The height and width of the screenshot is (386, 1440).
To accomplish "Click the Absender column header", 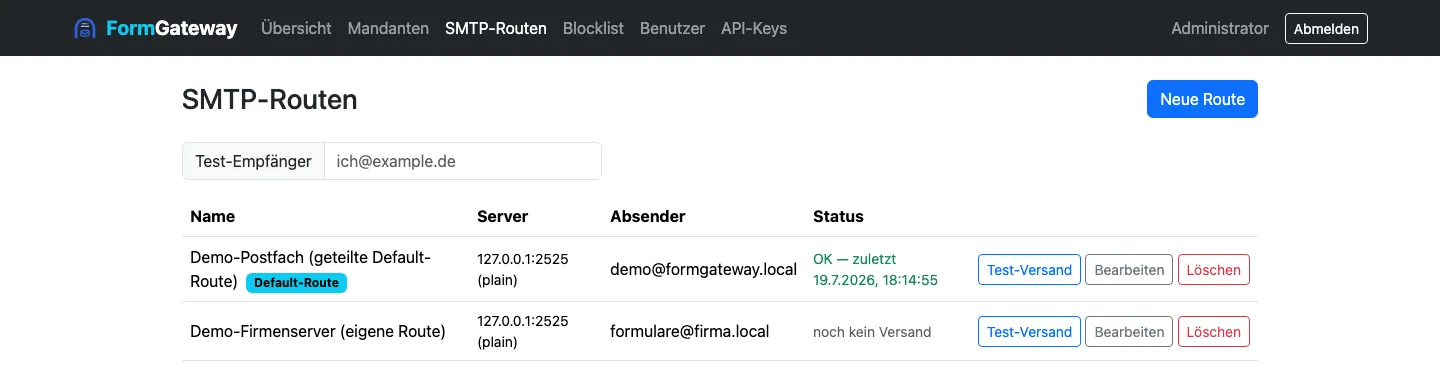I will [x=648, y=216].
